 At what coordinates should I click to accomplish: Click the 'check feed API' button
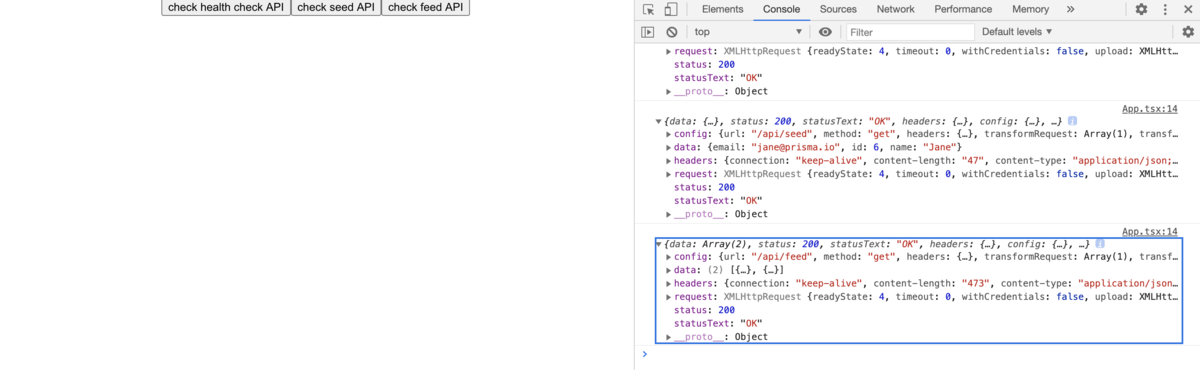pyautogui.click(x=426, y=7)
